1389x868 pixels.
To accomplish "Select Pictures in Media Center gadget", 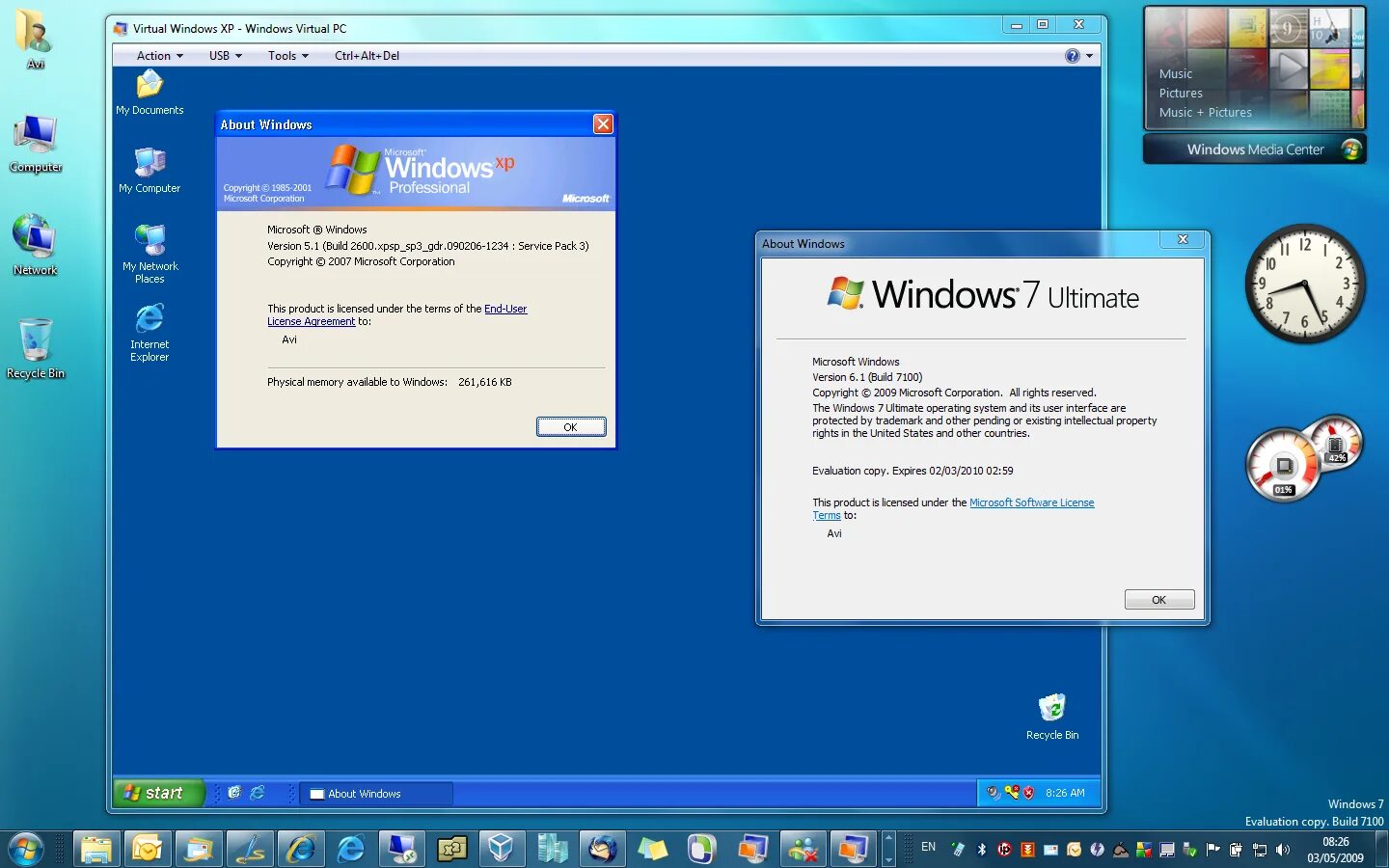I will pyautogui.click(x=1181, y=93).
